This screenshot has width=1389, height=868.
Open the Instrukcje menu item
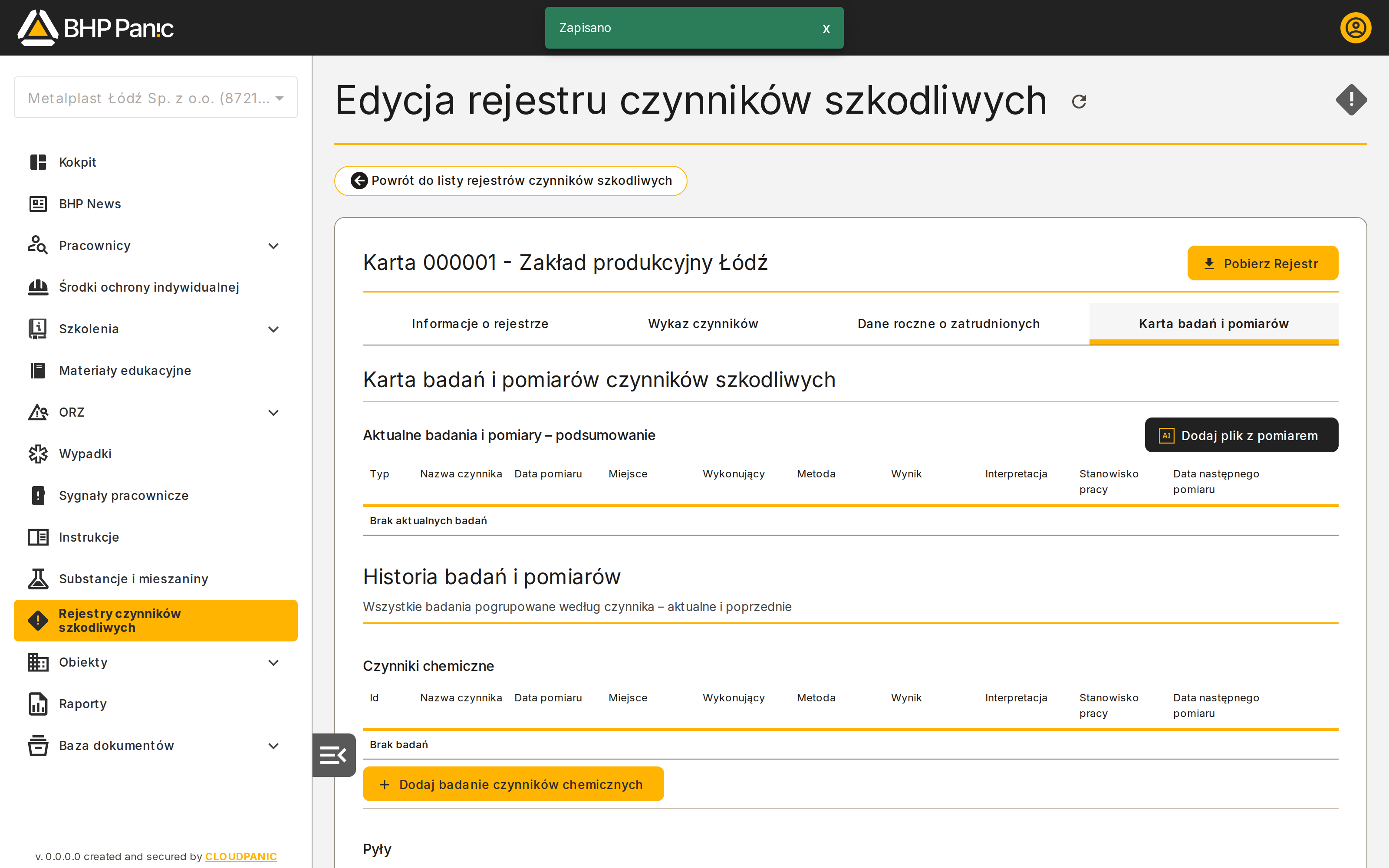tap(155, 537)
